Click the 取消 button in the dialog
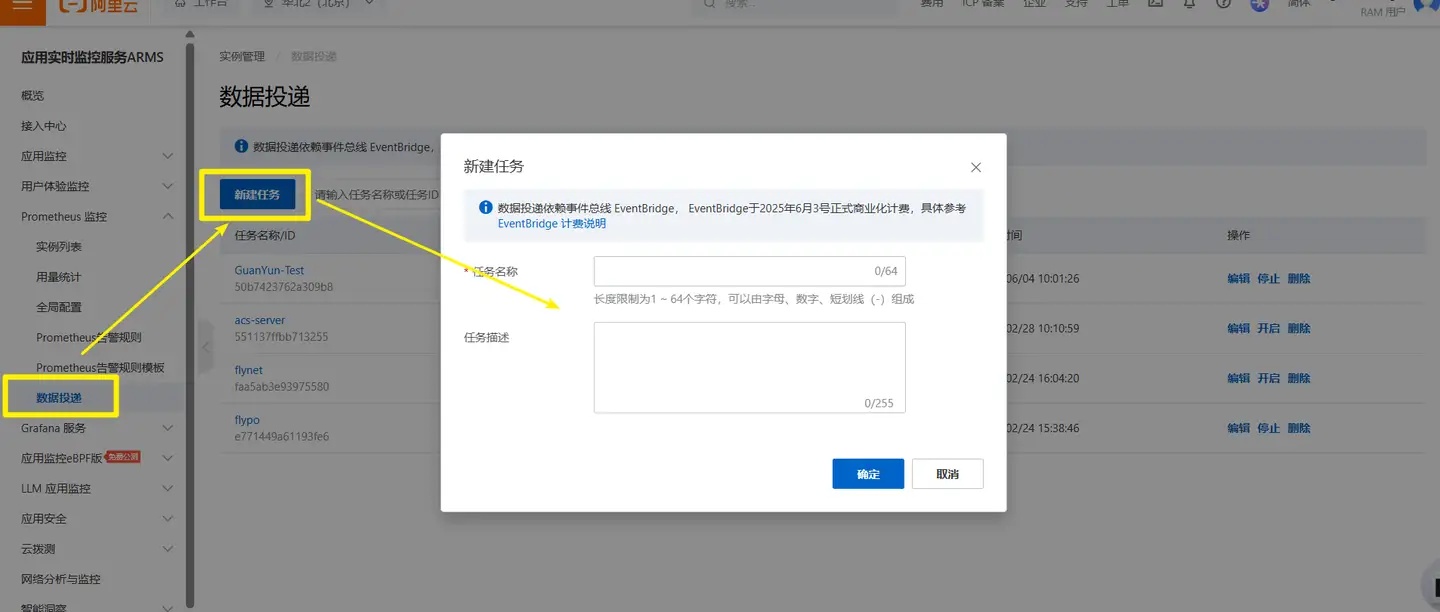 [x=947, y=474]
